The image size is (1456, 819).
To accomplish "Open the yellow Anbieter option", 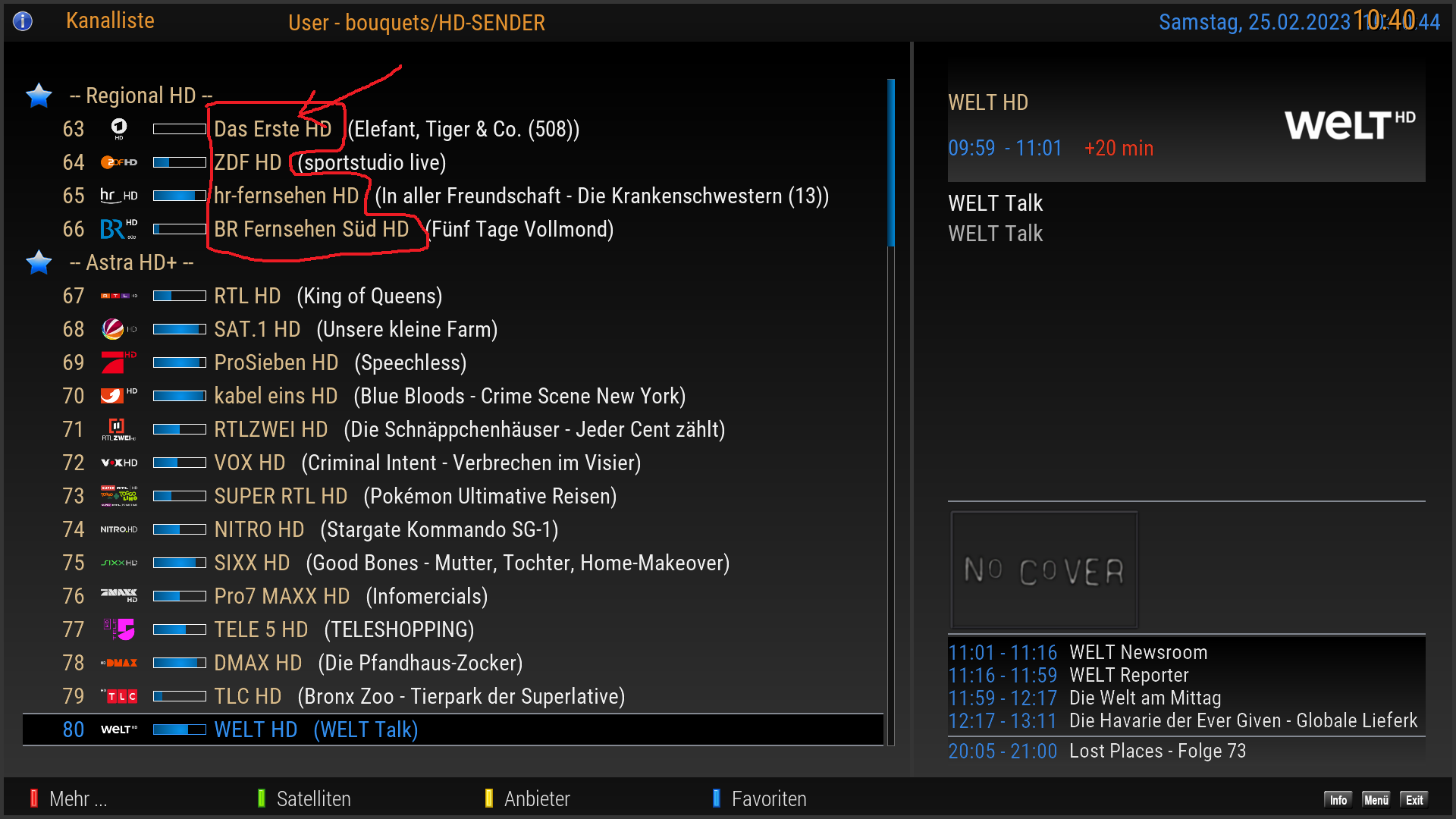I will point(536,799).
